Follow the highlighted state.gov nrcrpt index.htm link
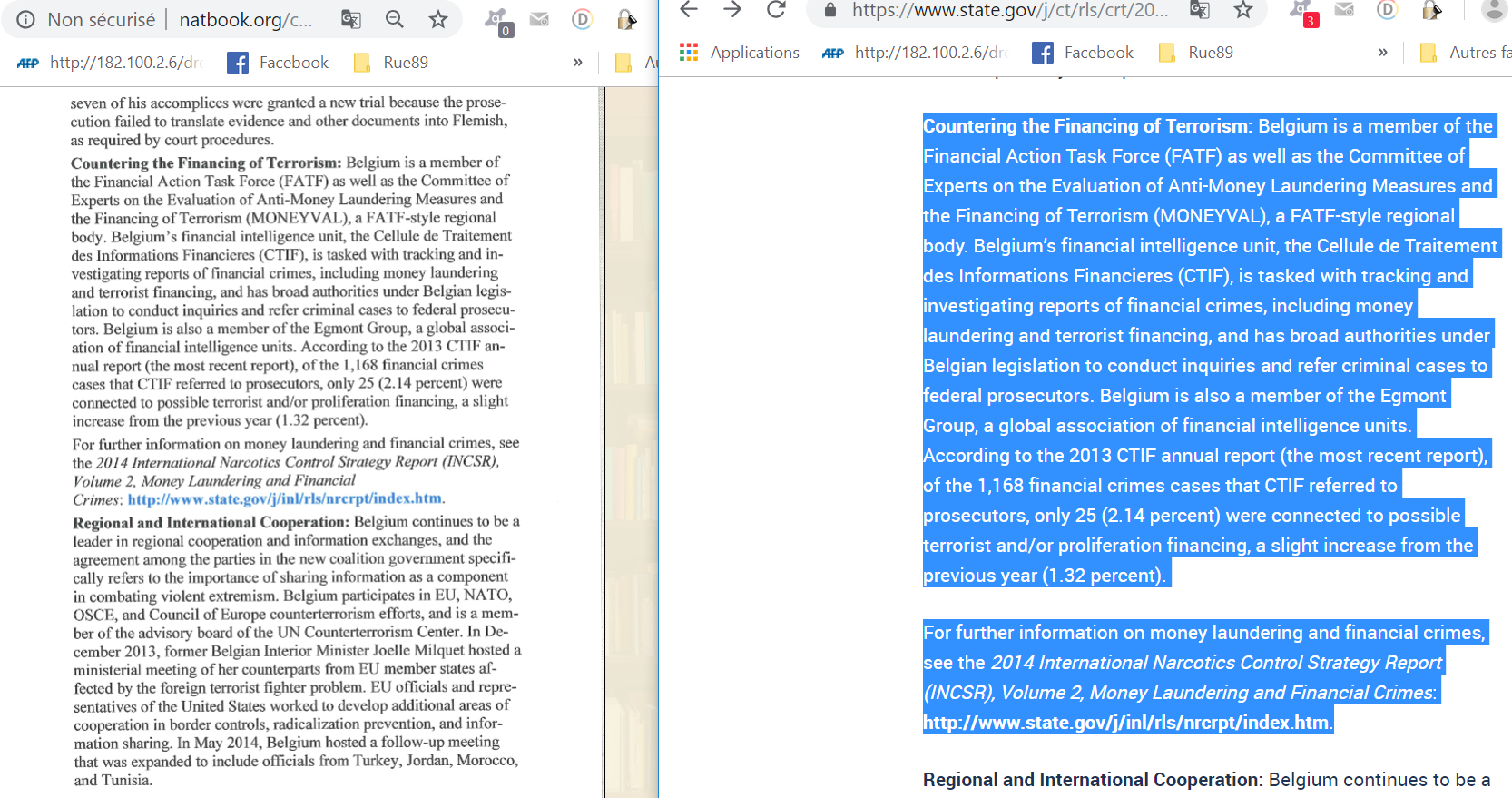 pyautogui.click(x=1125, y=723)
